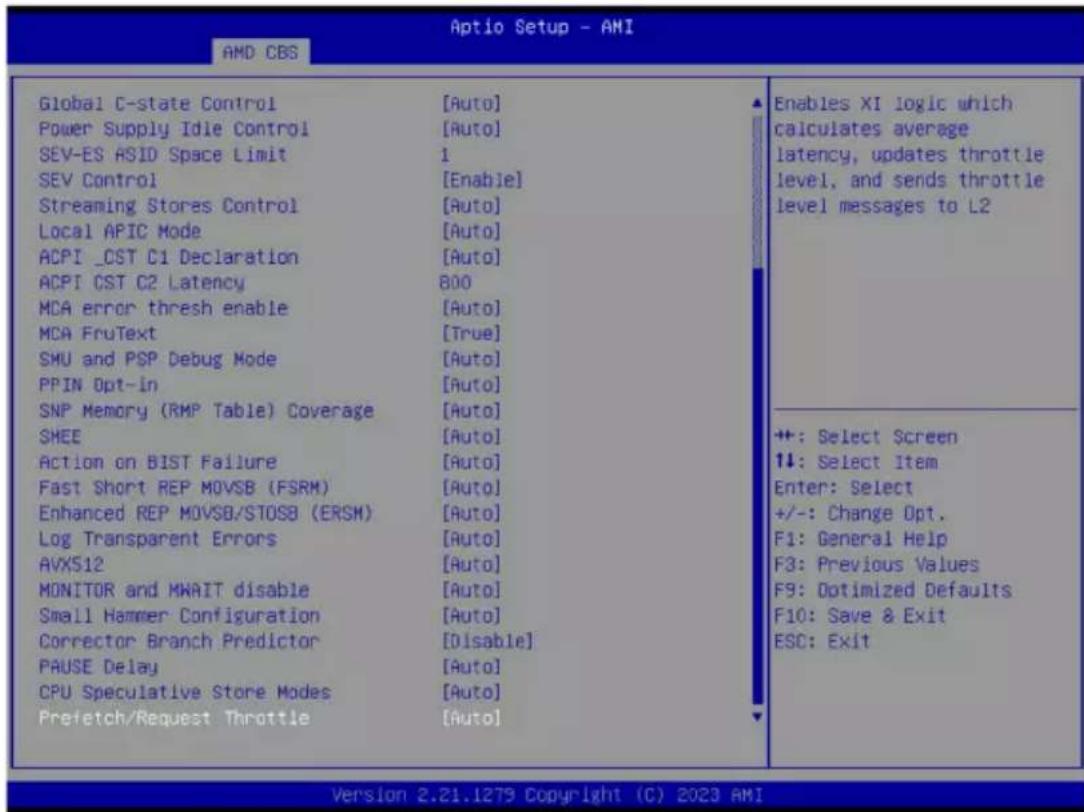Screen dimensions: 1084x812
Task: Open Fast Short REP MOVSB (FSRM) value
Action: pyautogui.click(x=471, y=488)
